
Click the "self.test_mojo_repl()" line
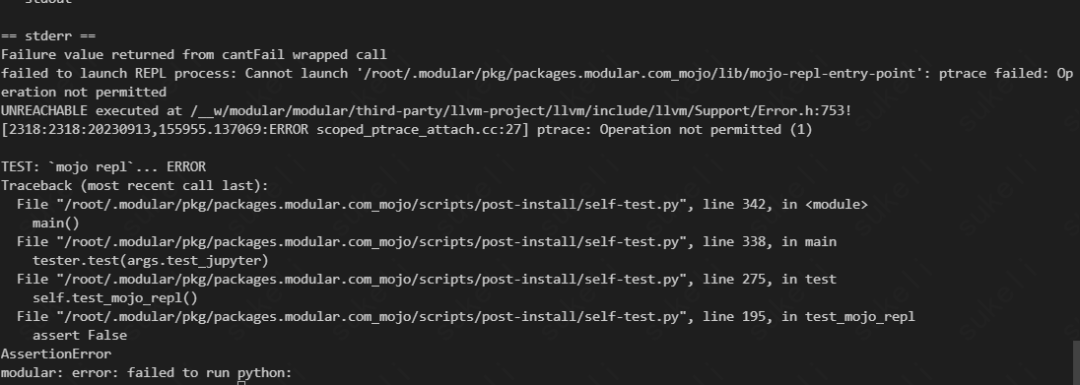click(115, 298)
